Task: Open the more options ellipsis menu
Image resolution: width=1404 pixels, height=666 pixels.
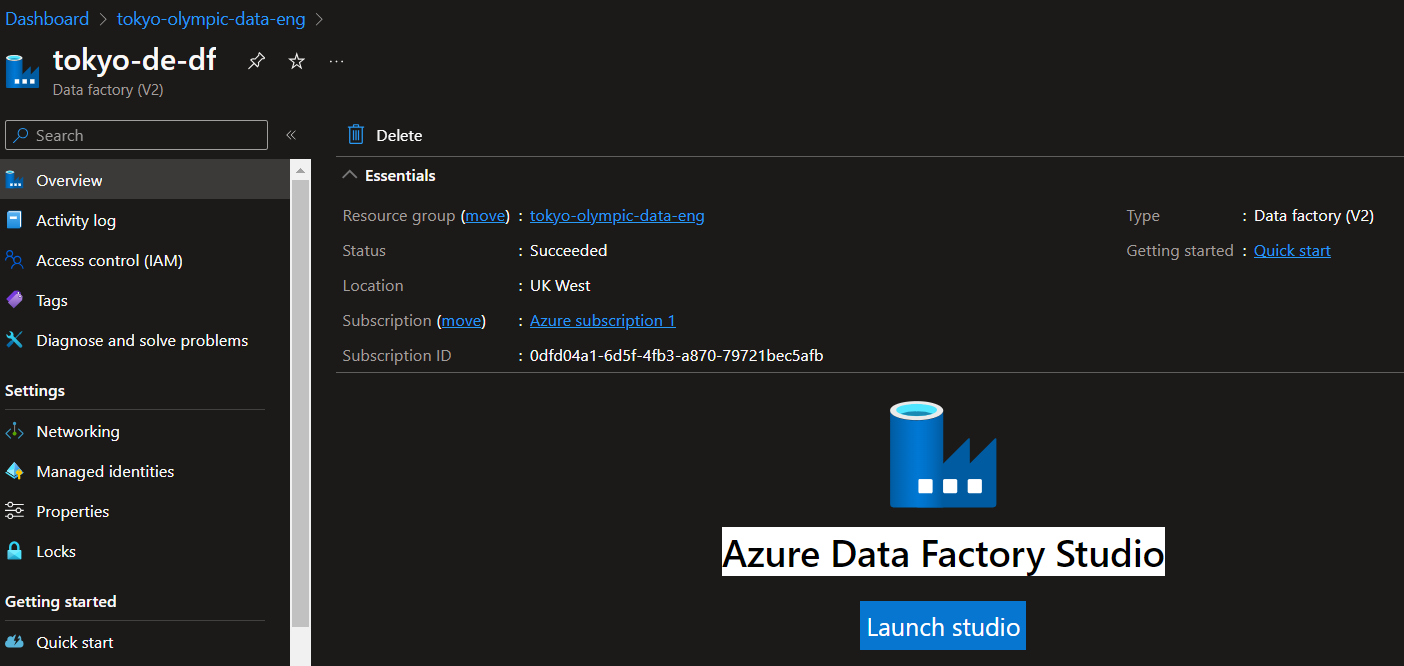Action: [x=336, y=61]
